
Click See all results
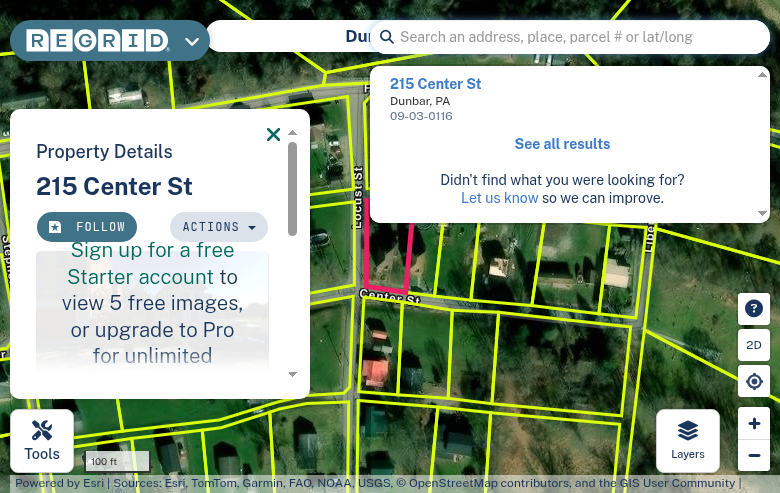562,144
